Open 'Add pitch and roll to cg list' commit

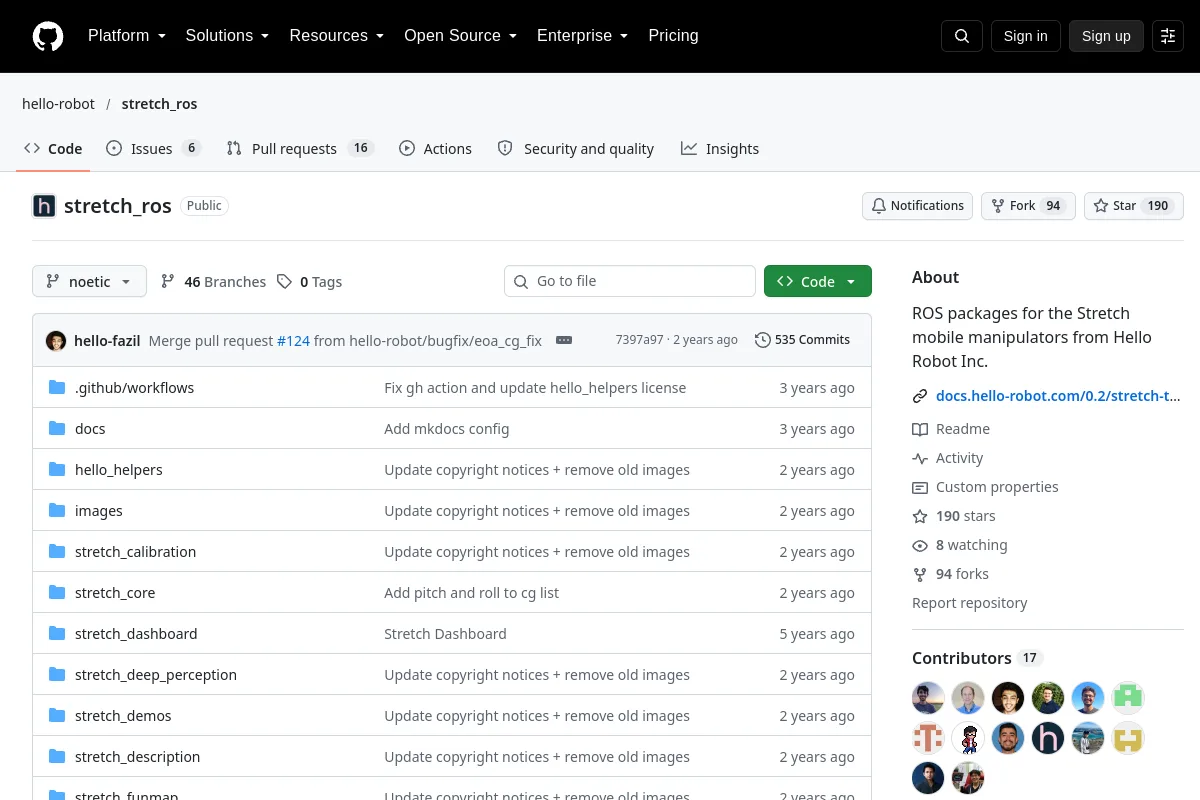tap(471, 593)
